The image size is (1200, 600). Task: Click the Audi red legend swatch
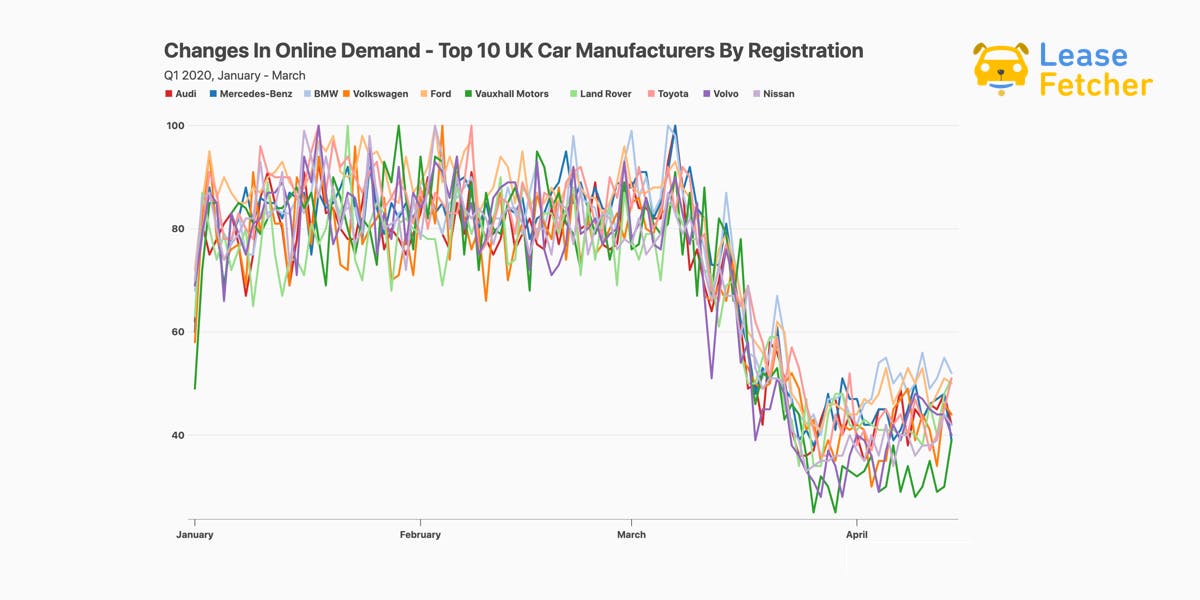click(168, 94)
